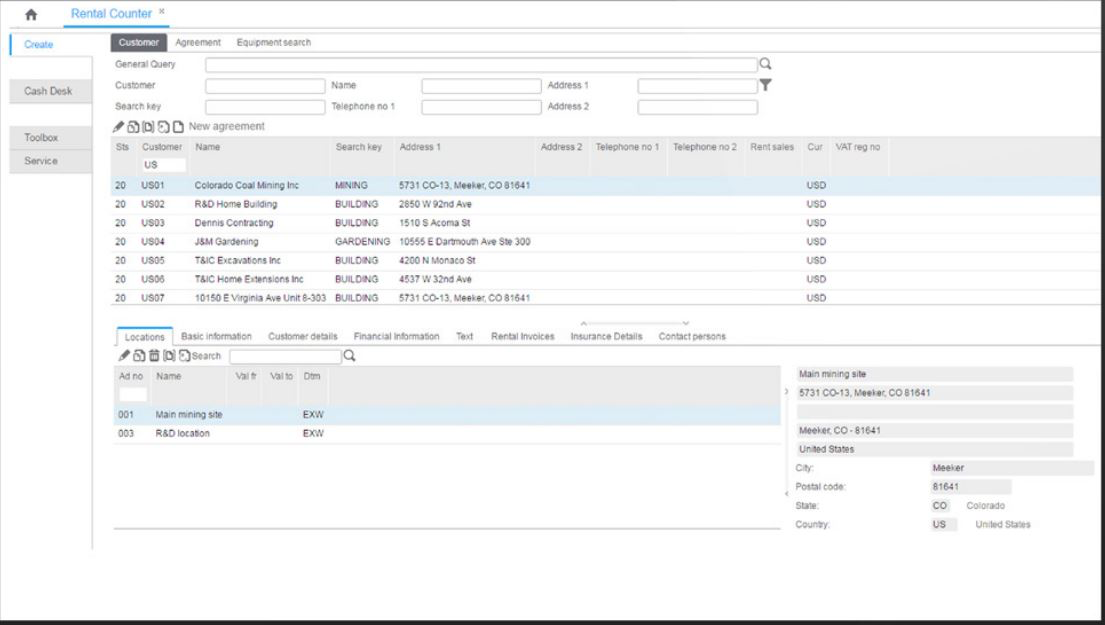Viewport: 1105px width, 625px height.
Task: Switch to the Agreement tab
Action: pos(196,44)
